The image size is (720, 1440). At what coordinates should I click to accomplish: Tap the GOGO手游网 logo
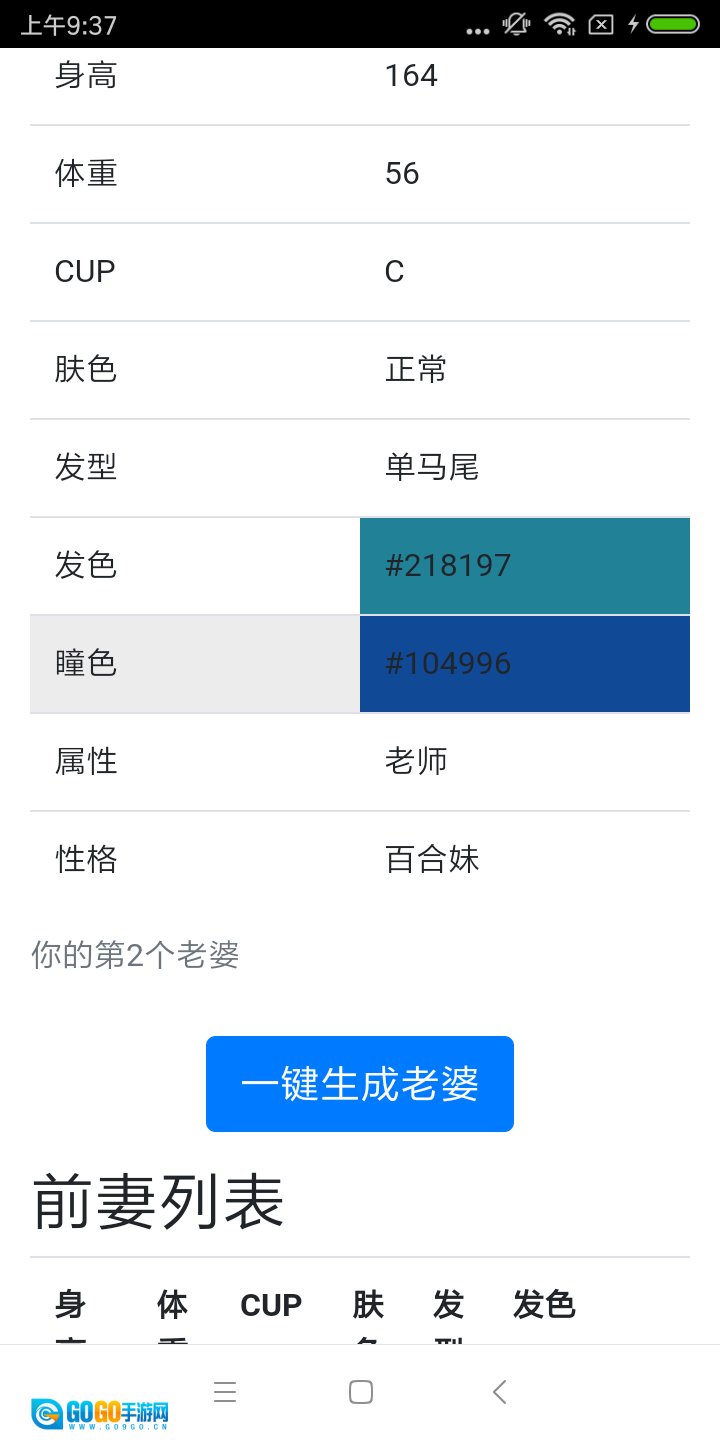point(100,1413)
